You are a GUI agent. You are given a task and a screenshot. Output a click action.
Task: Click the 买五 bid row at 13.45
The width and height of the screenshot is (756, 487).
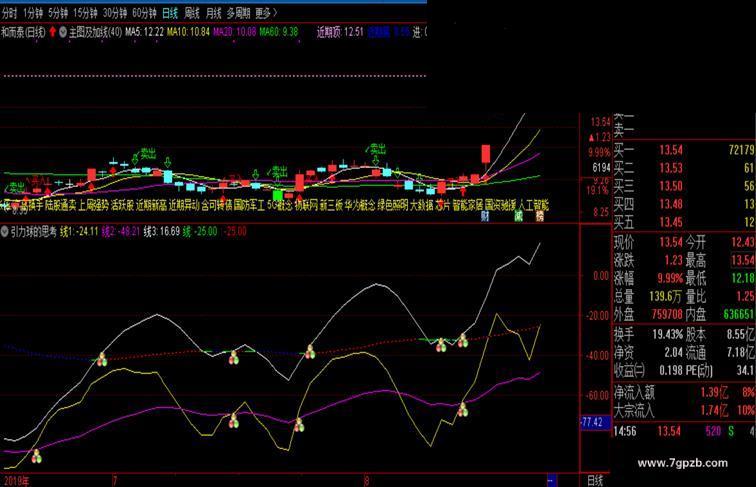tap(684, 222)
